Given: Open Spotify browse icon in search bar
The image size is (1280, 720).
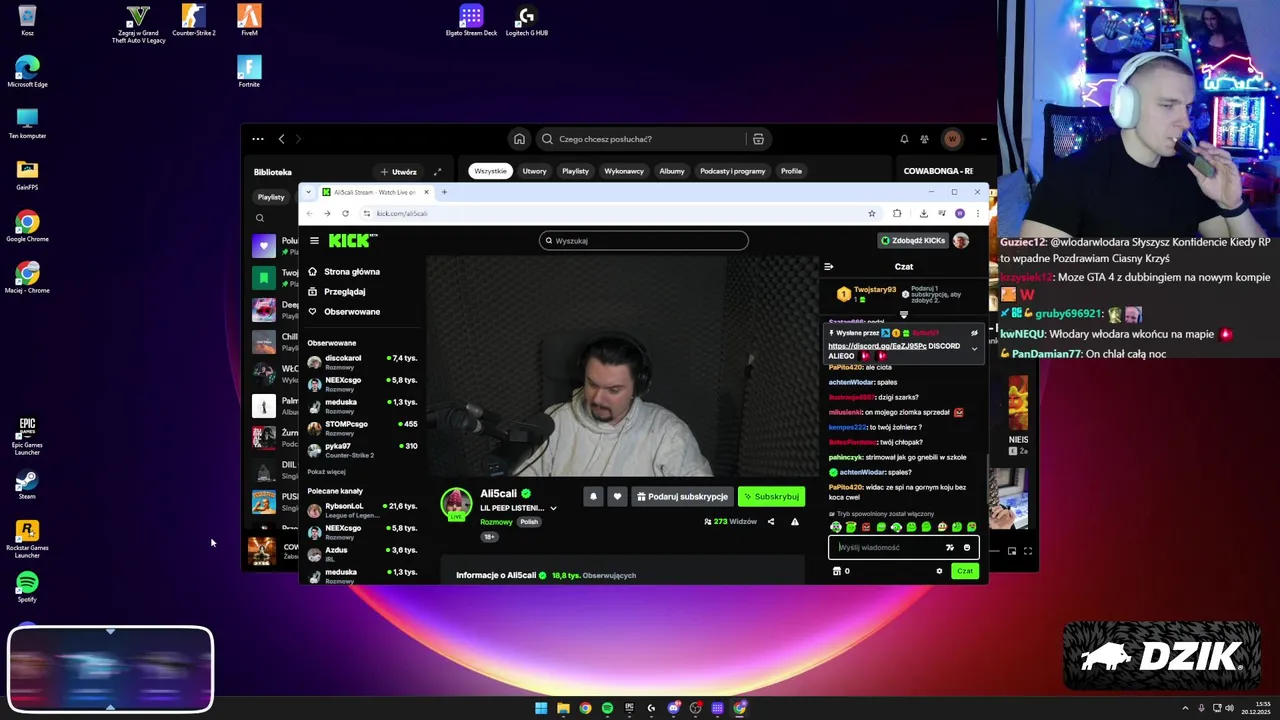Looking at the screenshot, I should pos(758,139).
